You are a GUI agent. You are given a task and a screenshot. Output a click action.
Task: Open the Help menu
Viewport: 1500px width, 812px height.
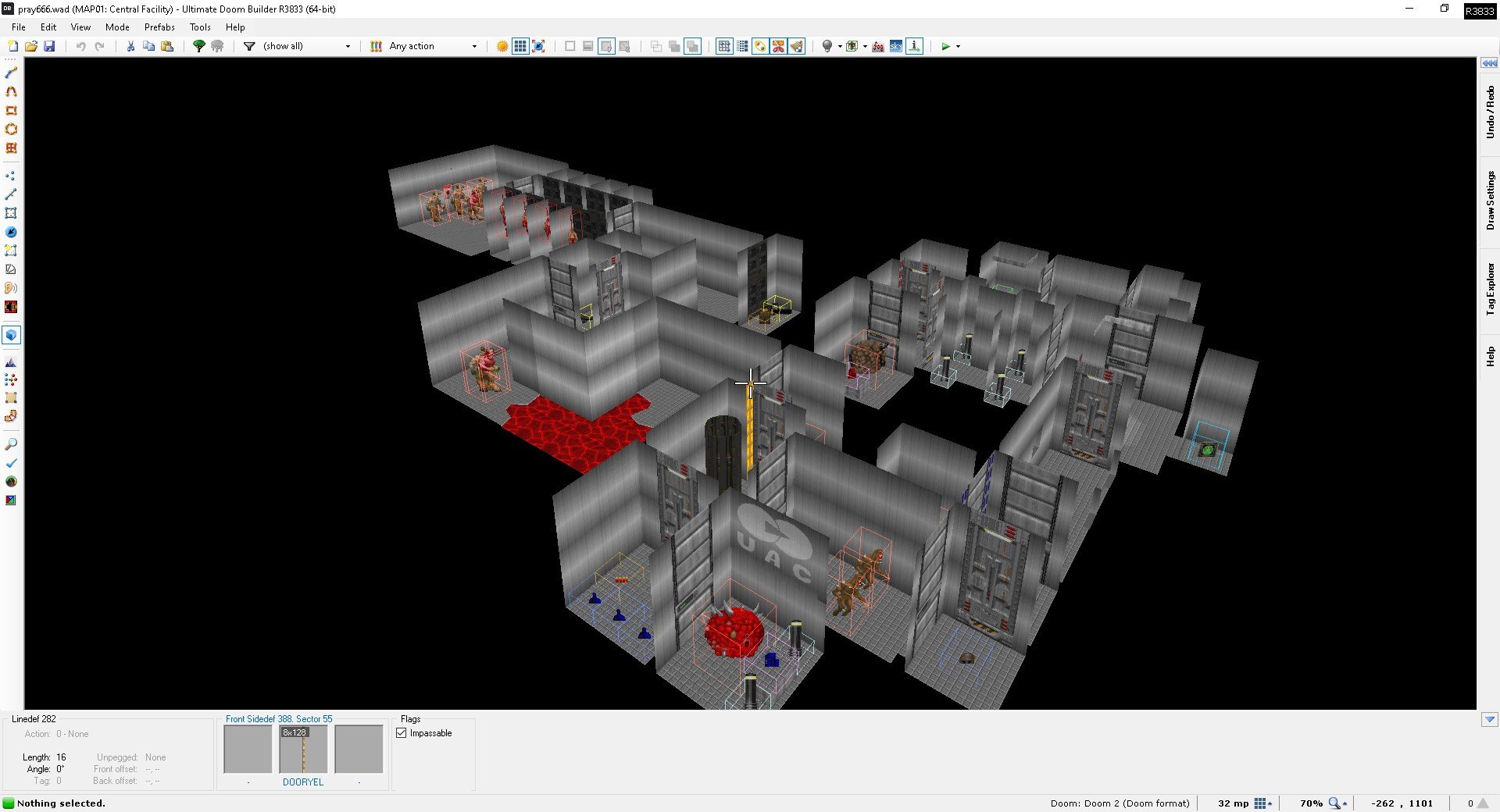[x=235, y=27]
